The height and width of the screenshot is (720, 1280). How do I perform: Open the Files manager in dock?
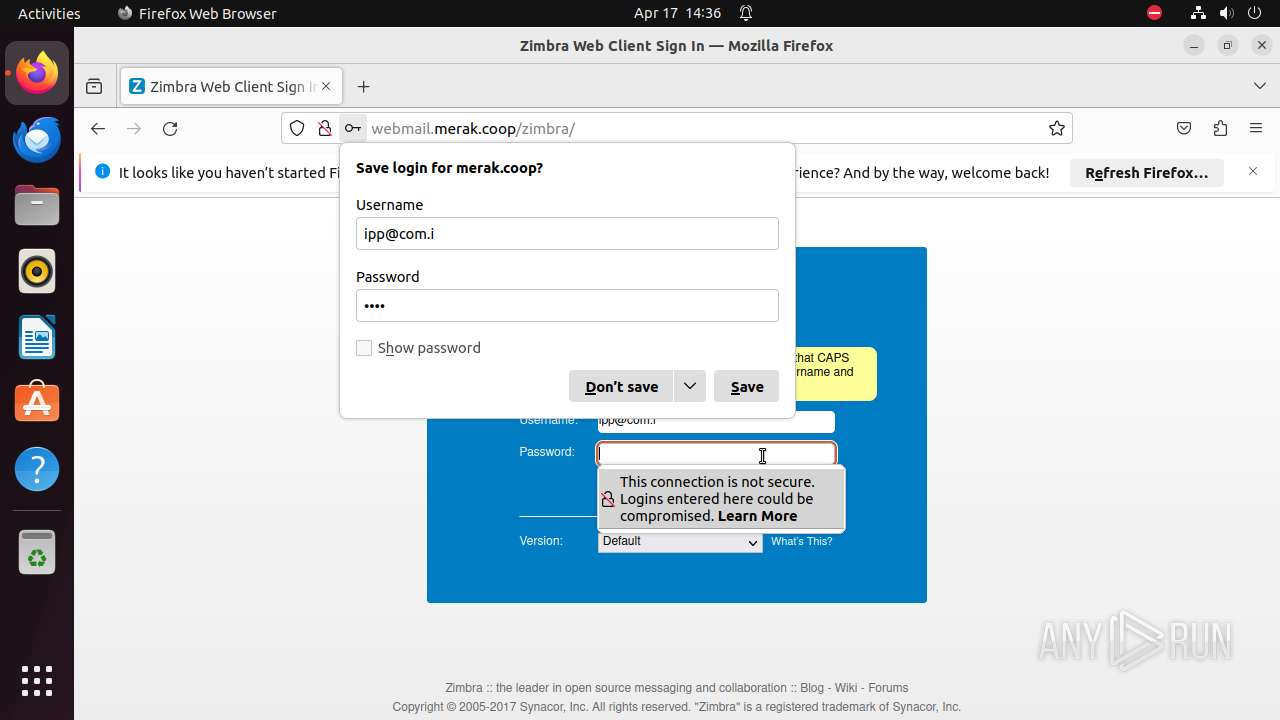click(x=37, y=205)
